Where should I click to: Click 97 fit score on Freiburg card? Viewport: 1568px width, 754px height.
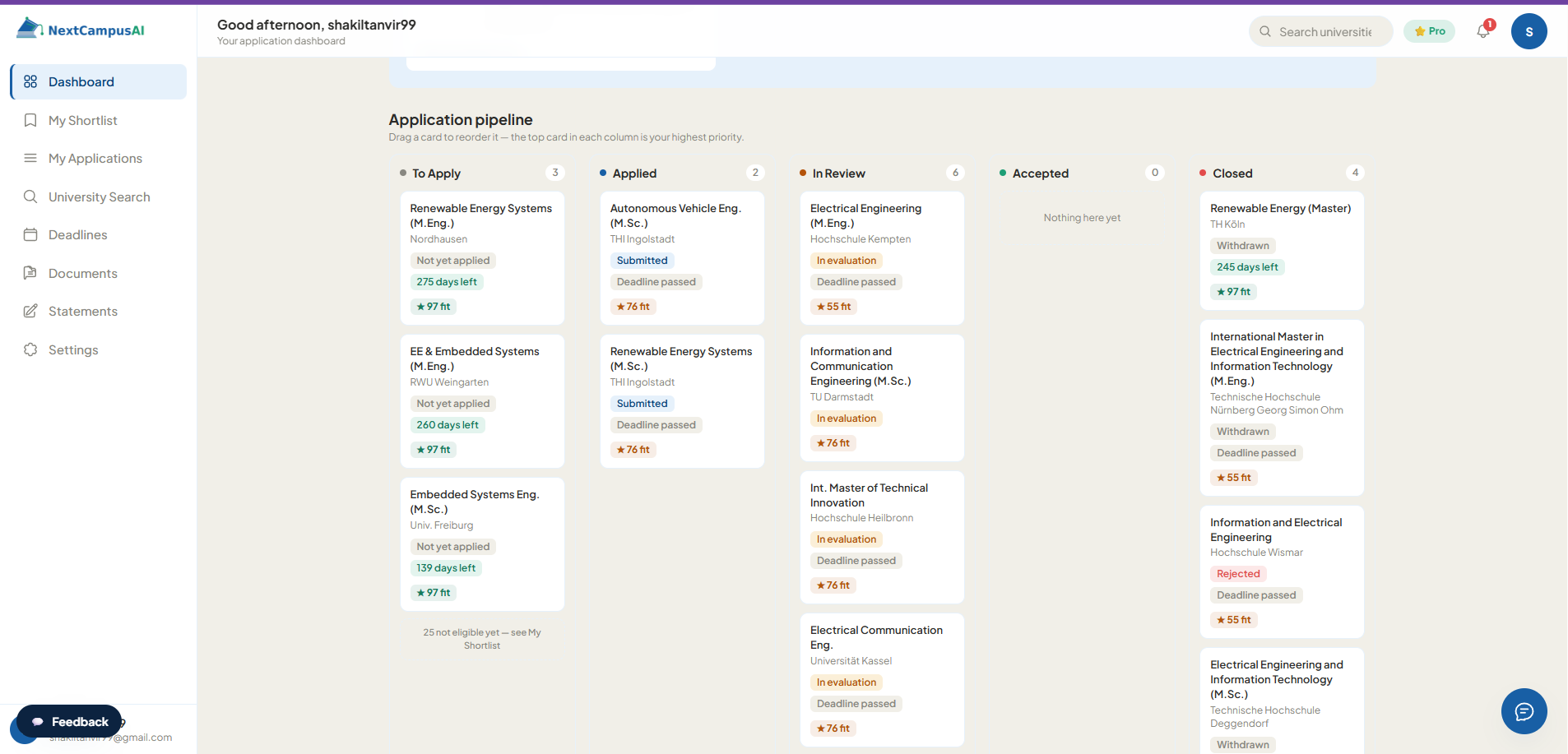pos(434,593)
